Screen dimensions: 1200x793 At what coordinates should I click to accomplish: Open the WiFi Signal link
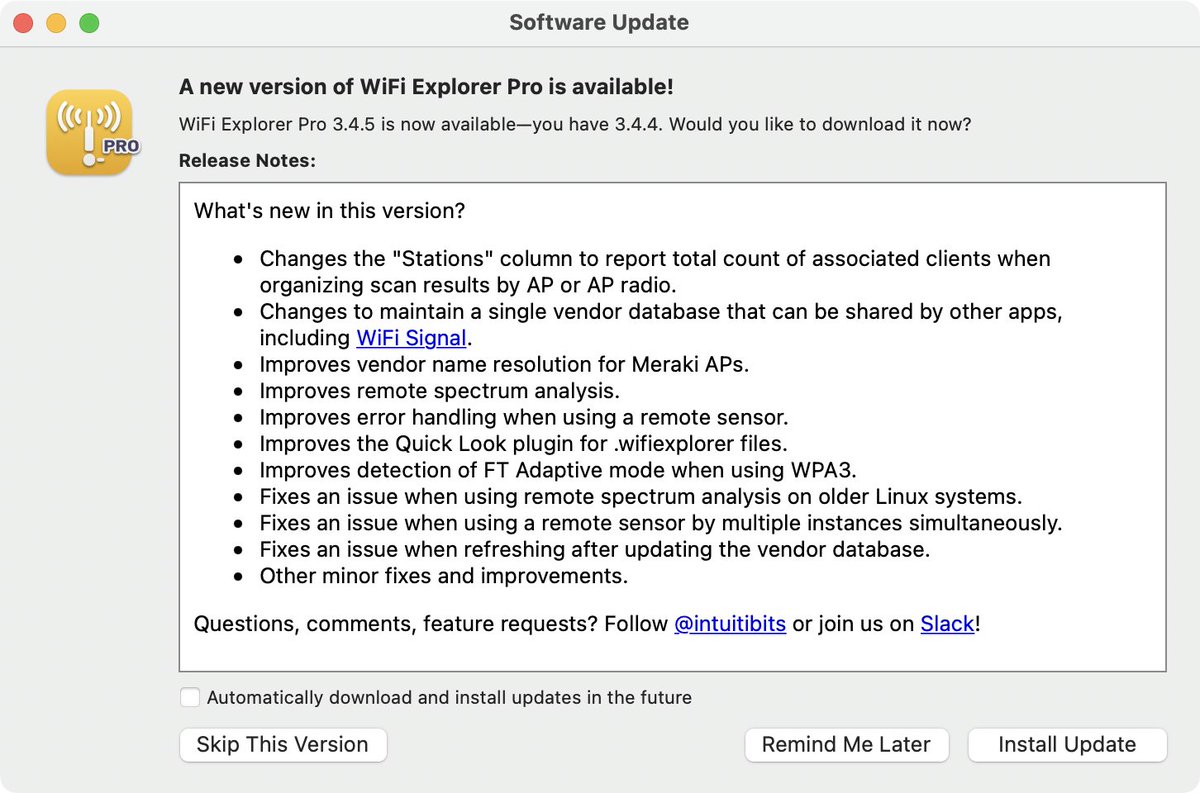pyautogui.click(x=412, y=338)
